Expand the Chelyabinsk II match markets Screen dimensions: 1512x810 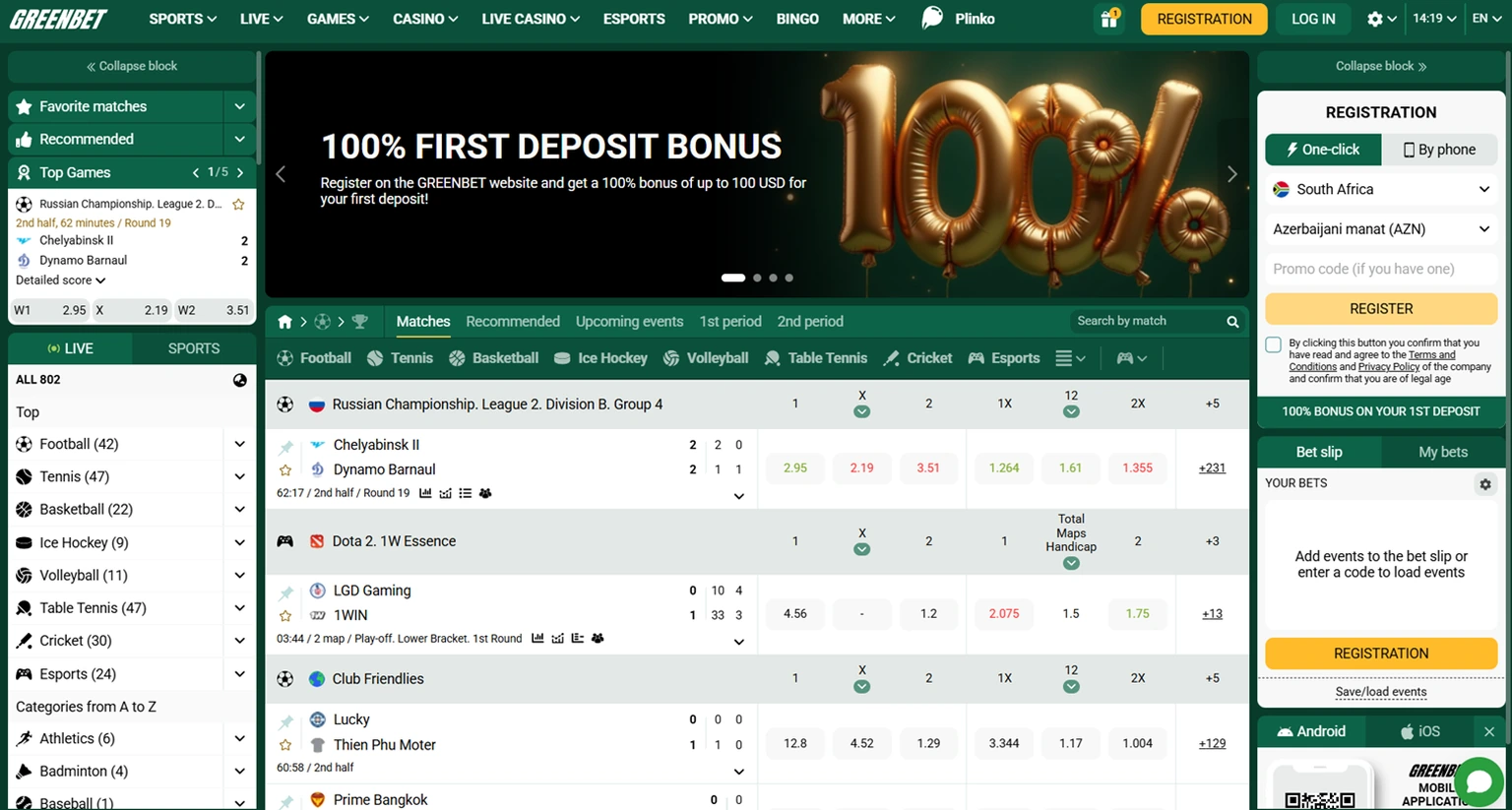(x=738, y=496)
